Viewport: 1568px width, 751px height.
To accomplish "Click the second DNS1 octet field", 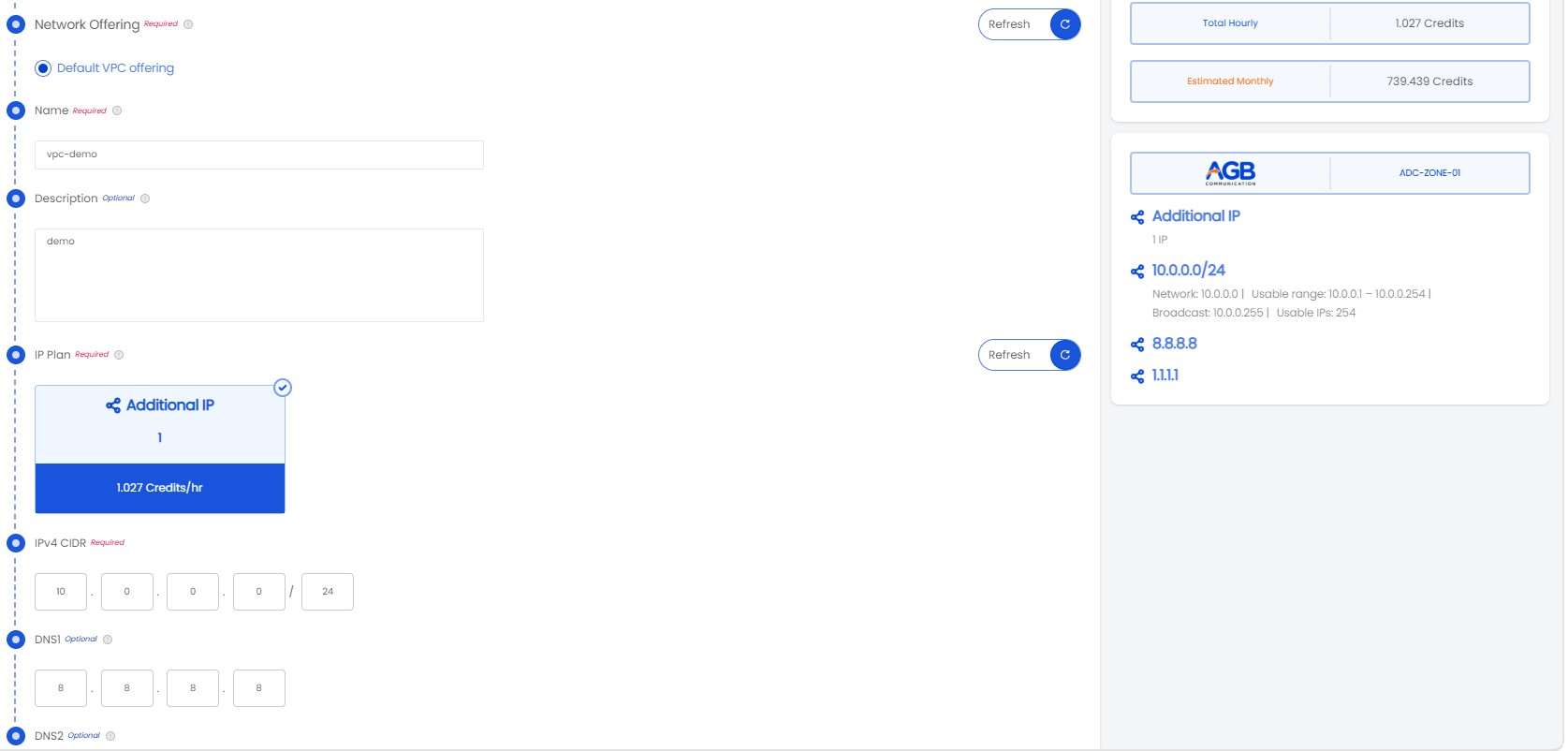I will click(127, 688).
